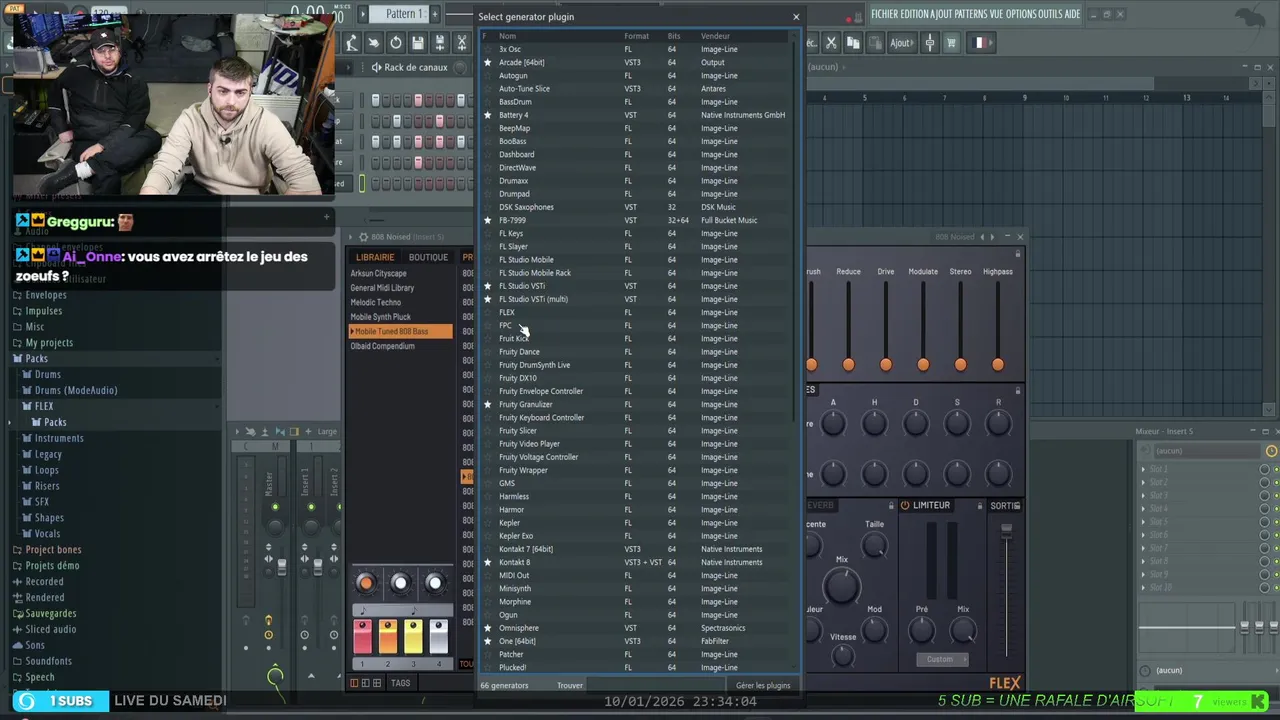Click the shopping cart icon in top toolbar
Viewport: 1280px width, 720px height.
(951, 42)
